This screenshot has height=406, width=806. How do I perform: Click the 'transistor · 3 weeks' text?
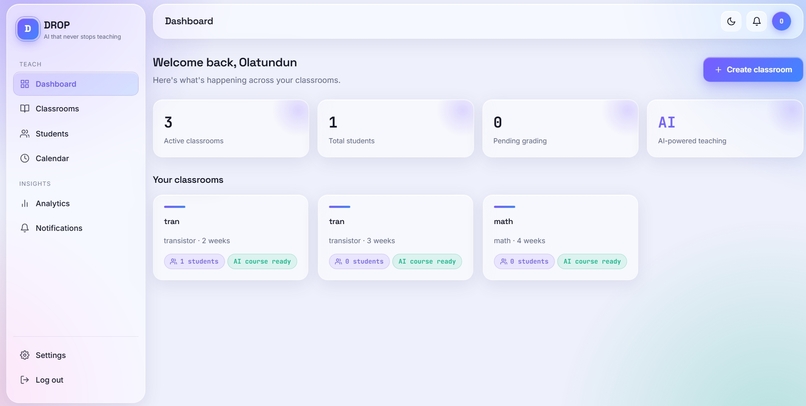[362, 241]
